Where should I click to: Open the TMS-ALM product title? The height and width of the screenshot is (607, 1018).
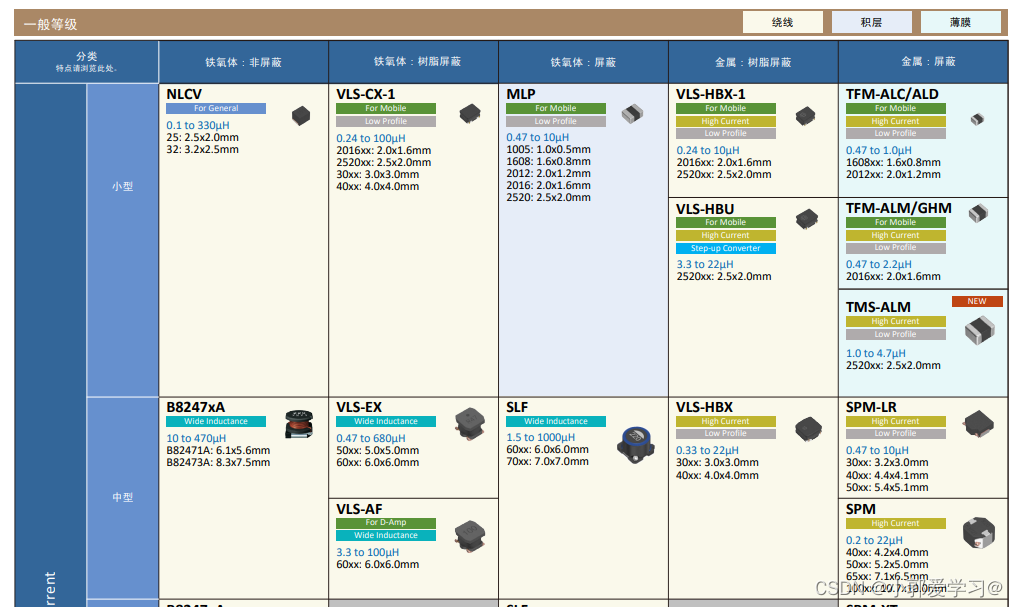click(x=878, y=307)
